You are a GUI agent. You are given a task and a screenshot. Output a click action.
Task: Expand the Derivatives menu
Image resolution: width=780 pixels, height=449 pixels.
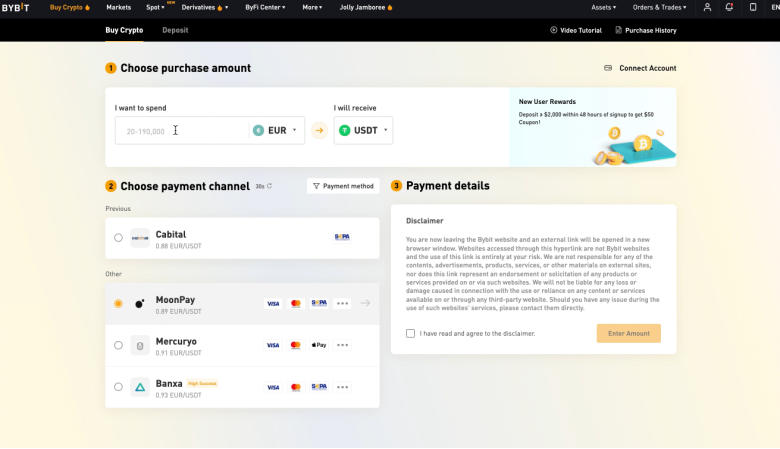pos(205,7)
